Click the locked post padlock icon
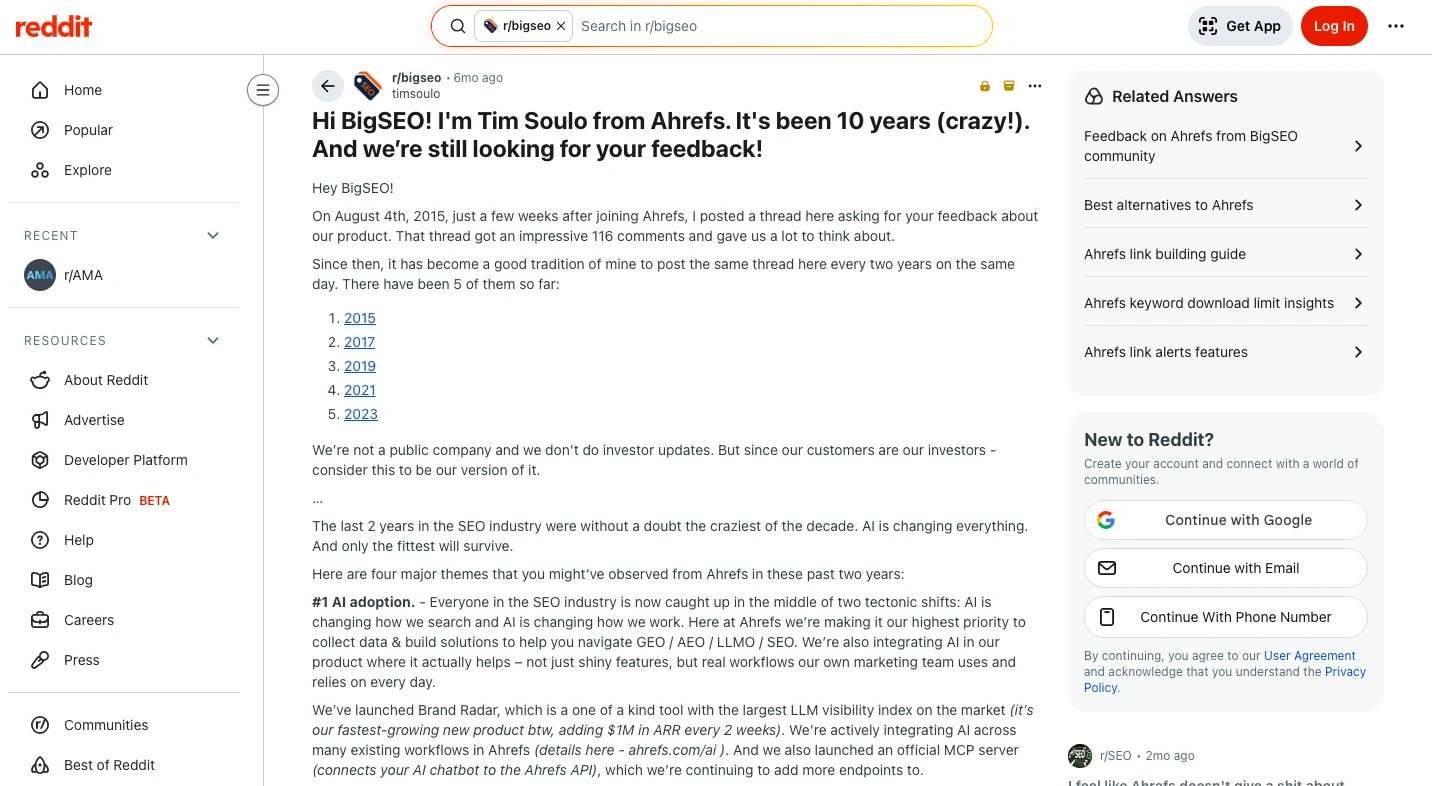1432x786 pixels. pyautogui.click(x=985, y=86)
